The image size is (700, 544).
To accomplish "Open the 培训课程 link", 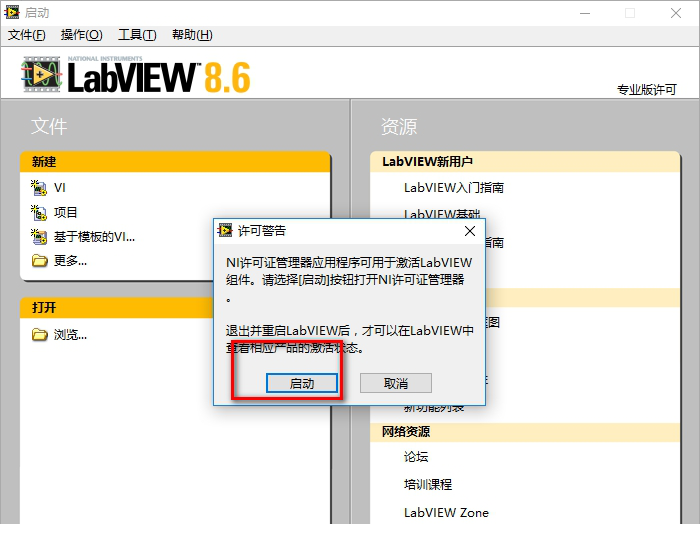I will click(x=428, y=484).
